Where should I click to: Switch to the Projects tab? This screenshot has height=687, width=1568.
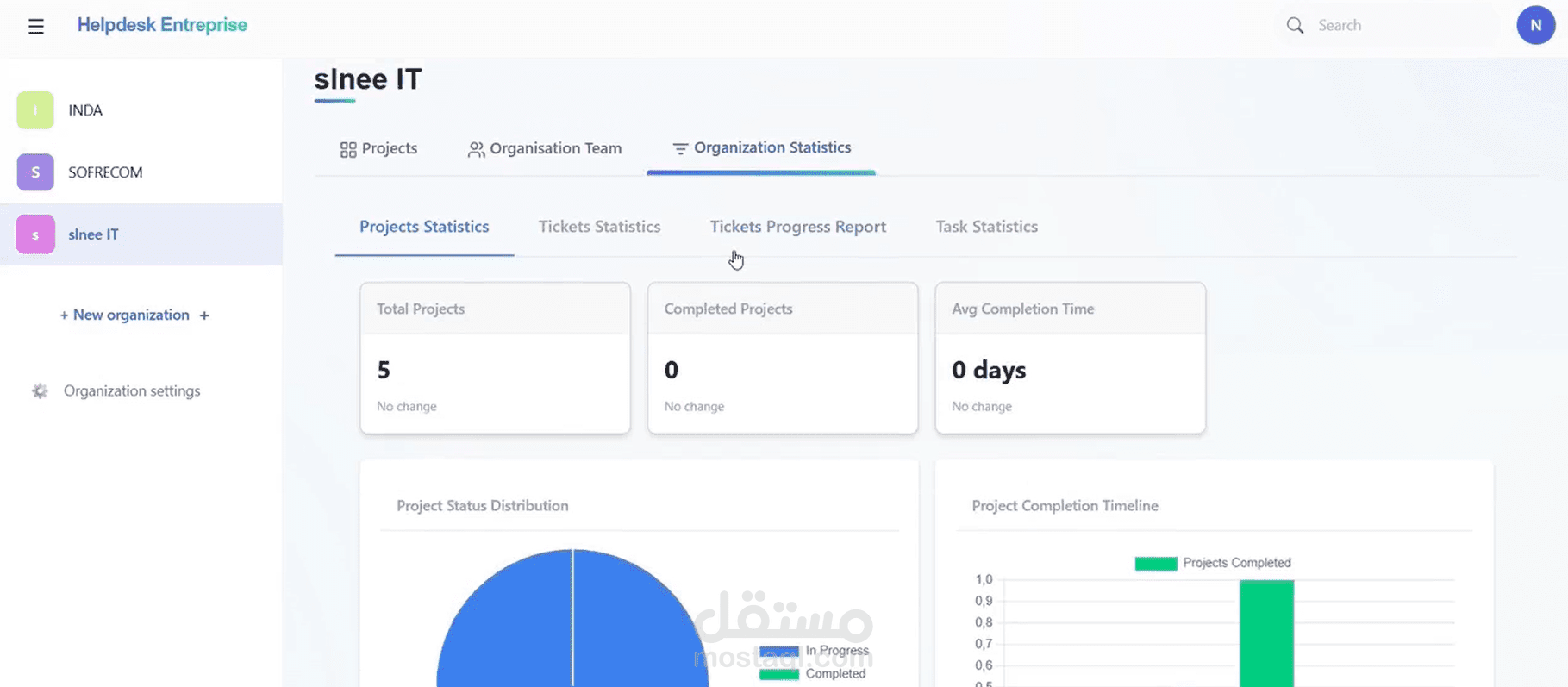pos(378,149)
